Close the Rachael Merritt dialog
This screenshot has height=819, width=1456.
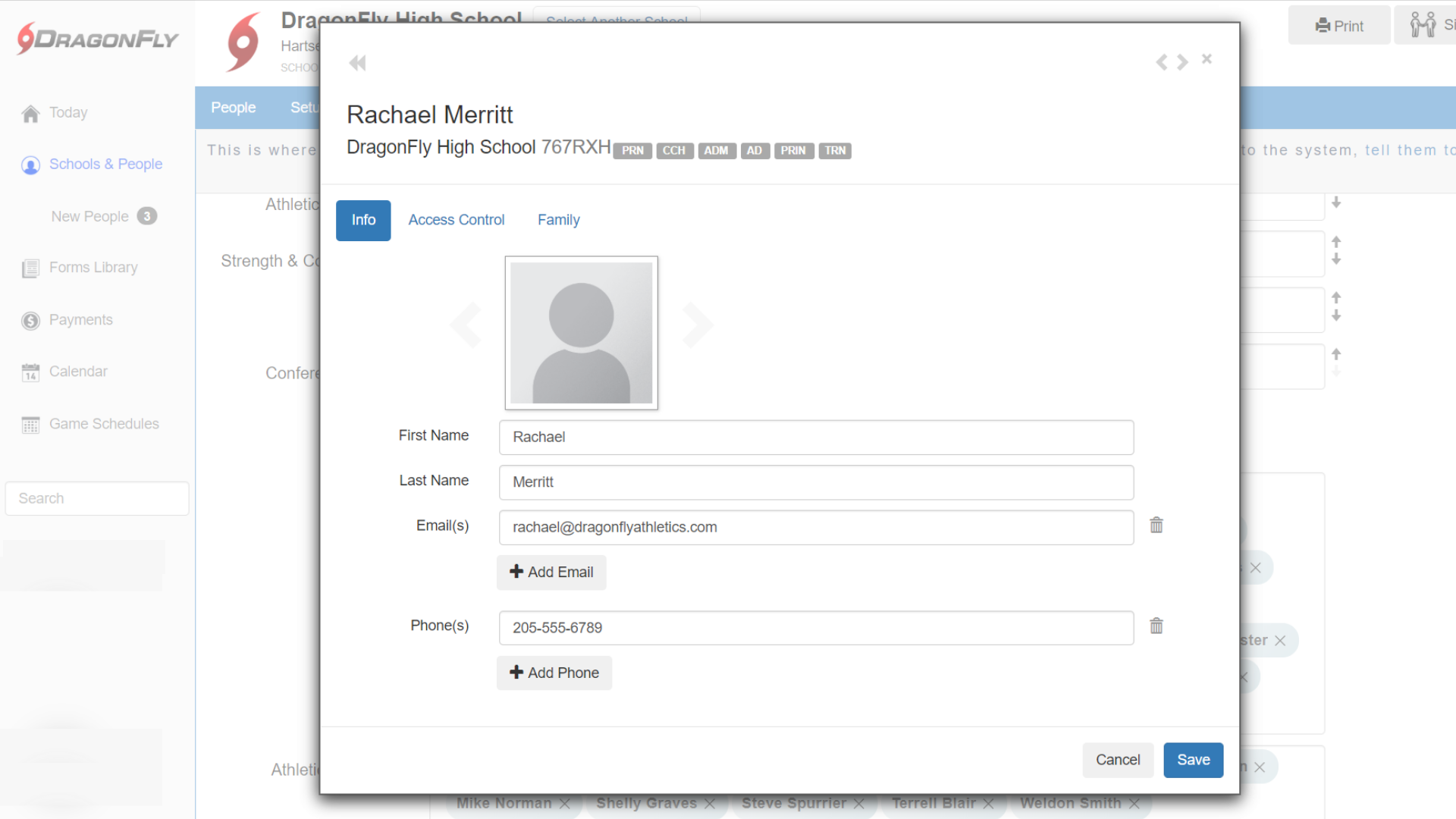[x=1207, y=59]
